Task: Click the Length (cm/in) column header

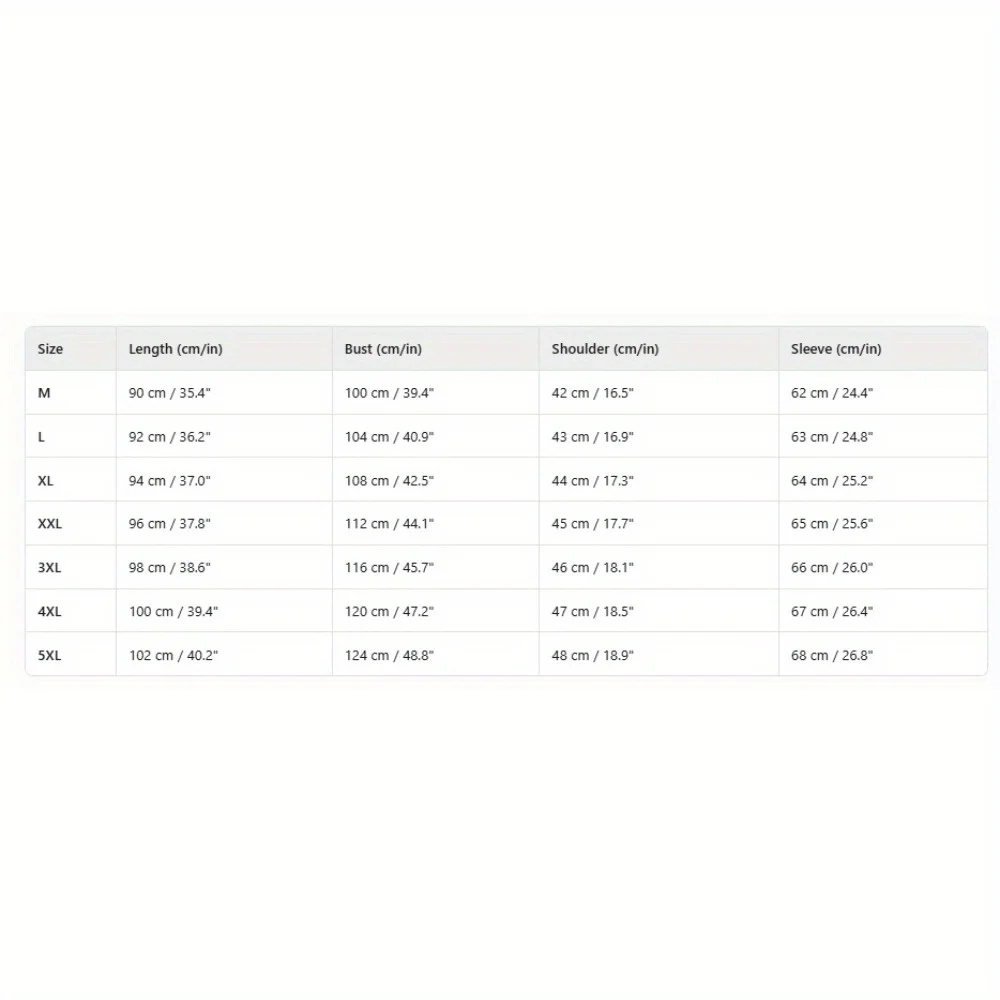Action: 175,349
